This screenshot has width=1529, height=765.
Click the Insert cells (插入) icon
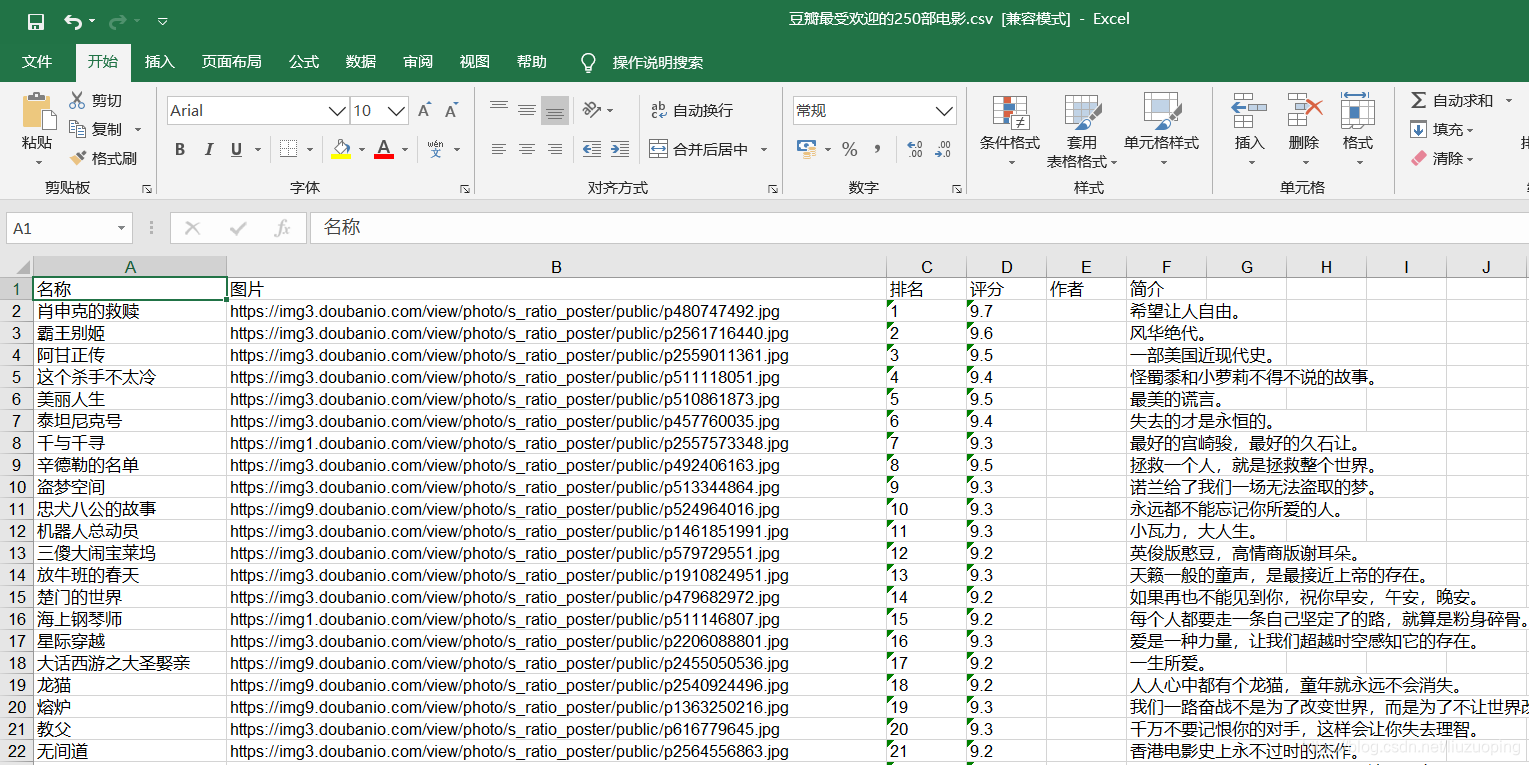(1250, 111)
